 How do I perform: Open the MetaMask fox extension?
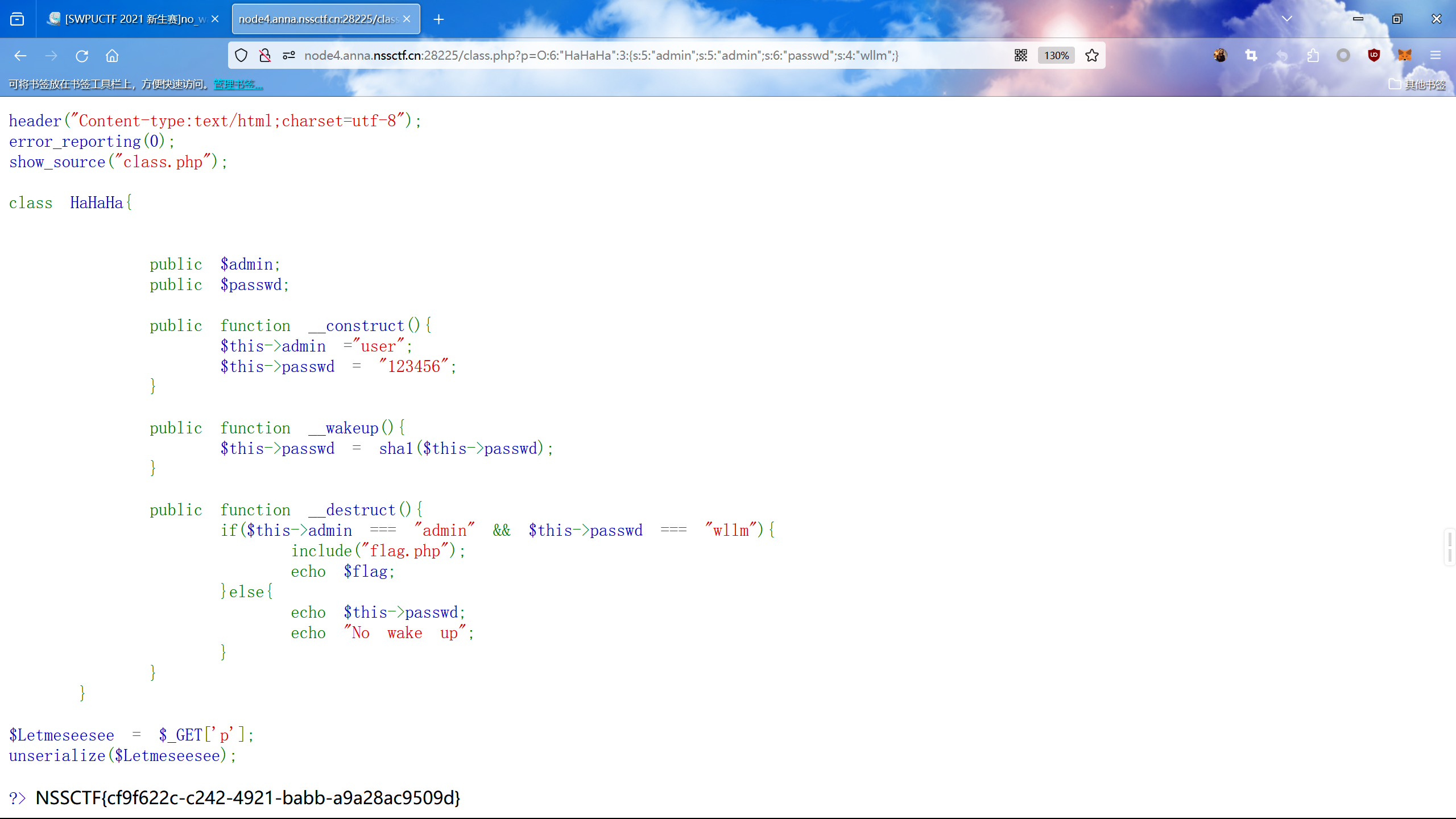1404,55
